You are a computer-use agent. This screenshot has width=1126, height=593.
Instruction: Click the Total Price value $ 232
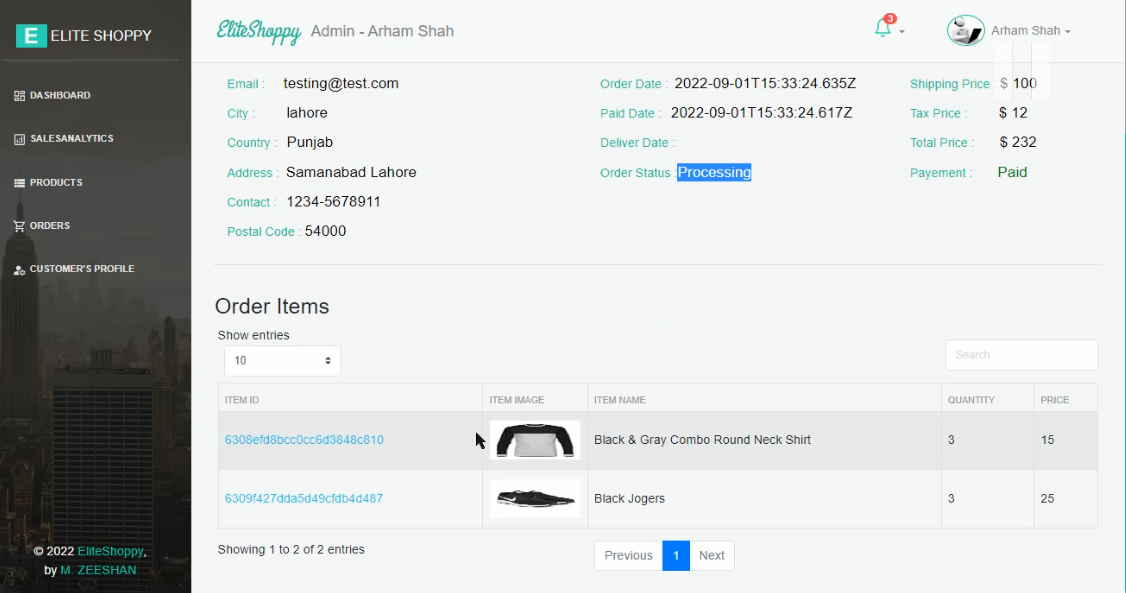tap(1018, 142)
